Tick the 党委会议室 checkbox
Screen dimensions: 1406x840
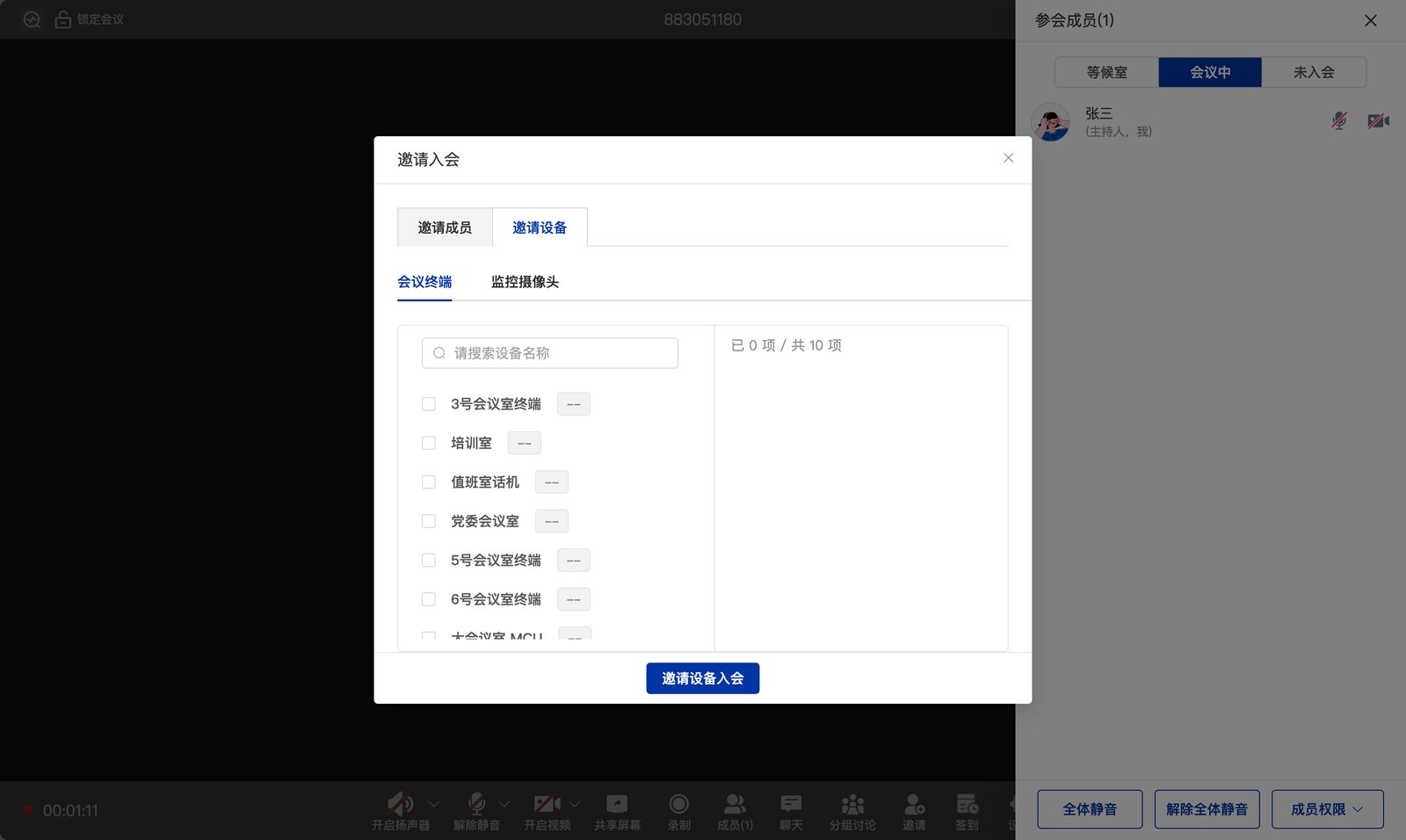tap(429, 521)
